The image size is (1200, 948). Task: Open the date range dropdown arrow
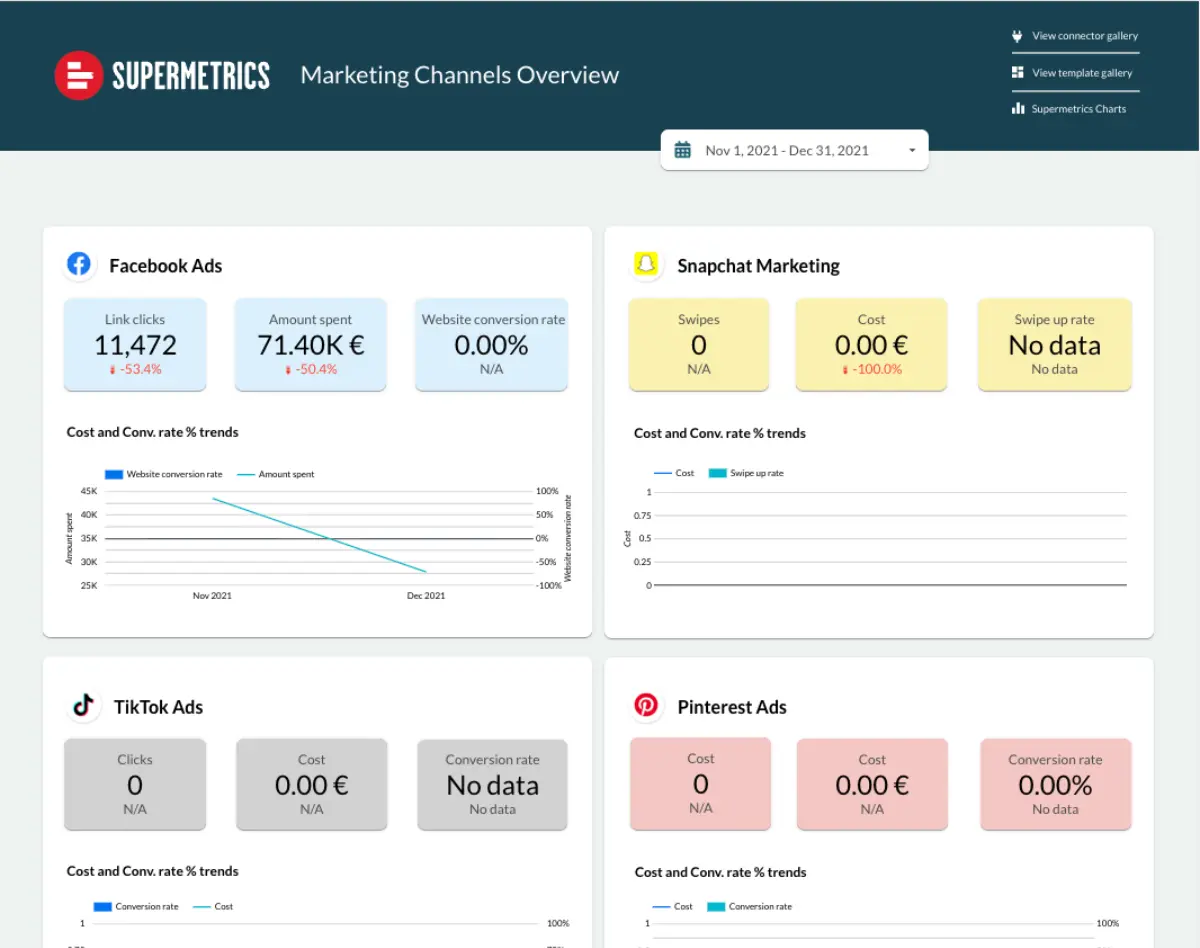coord(912,151)
